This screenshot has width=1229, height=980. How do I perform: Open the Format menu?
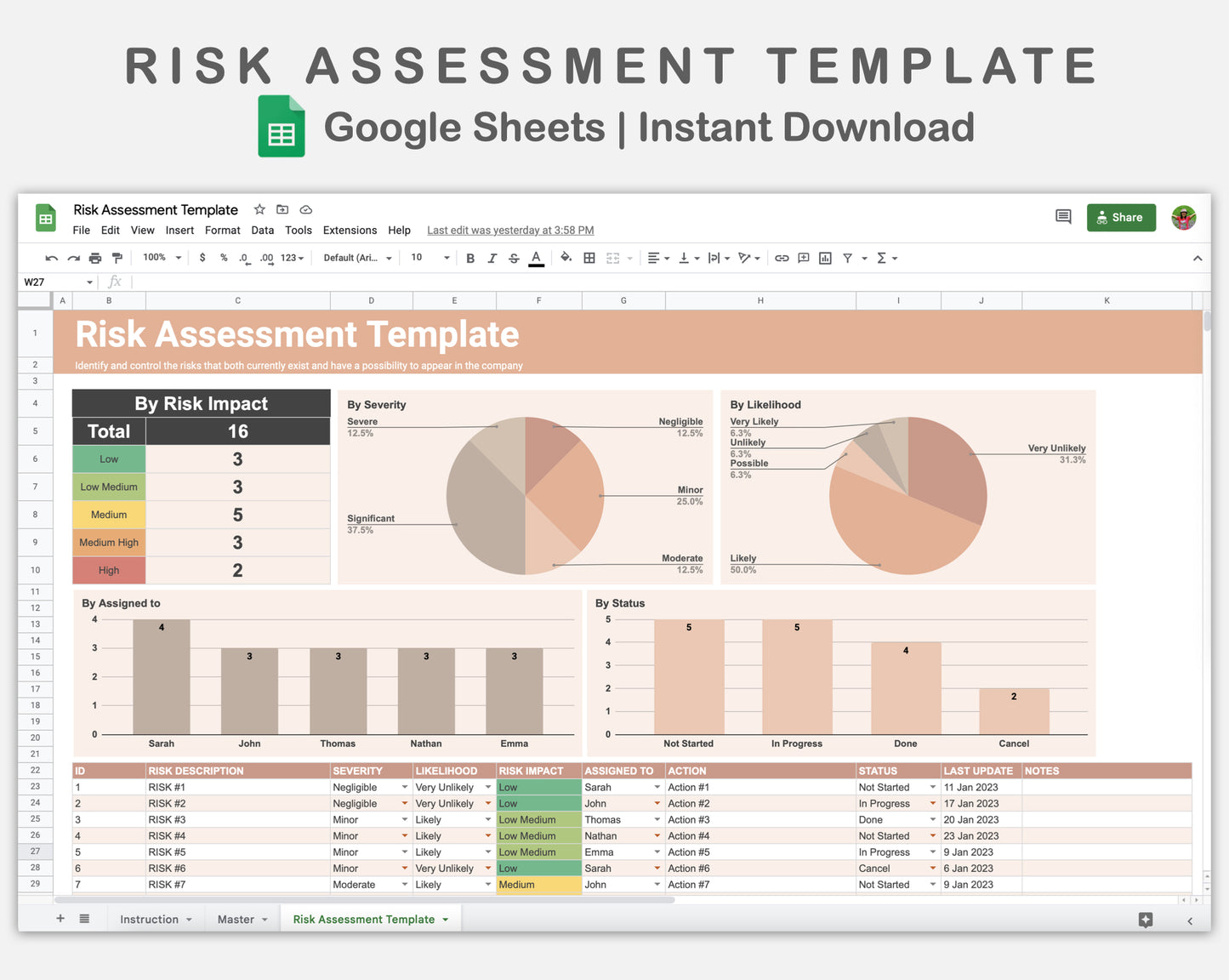222,230
